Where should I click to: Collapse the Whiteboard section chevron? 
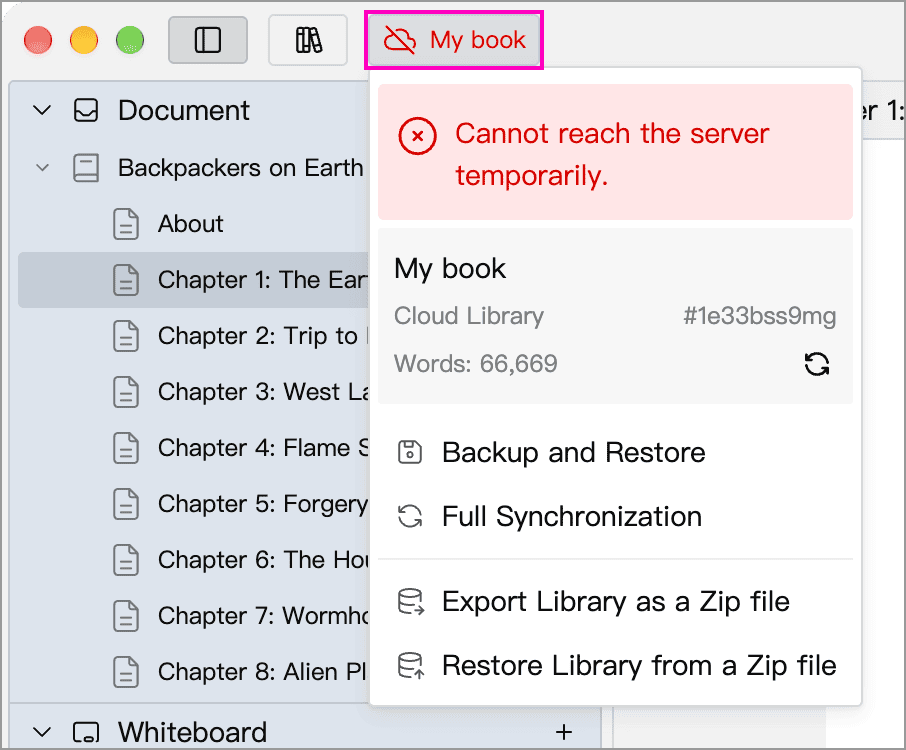pos(42,732)
